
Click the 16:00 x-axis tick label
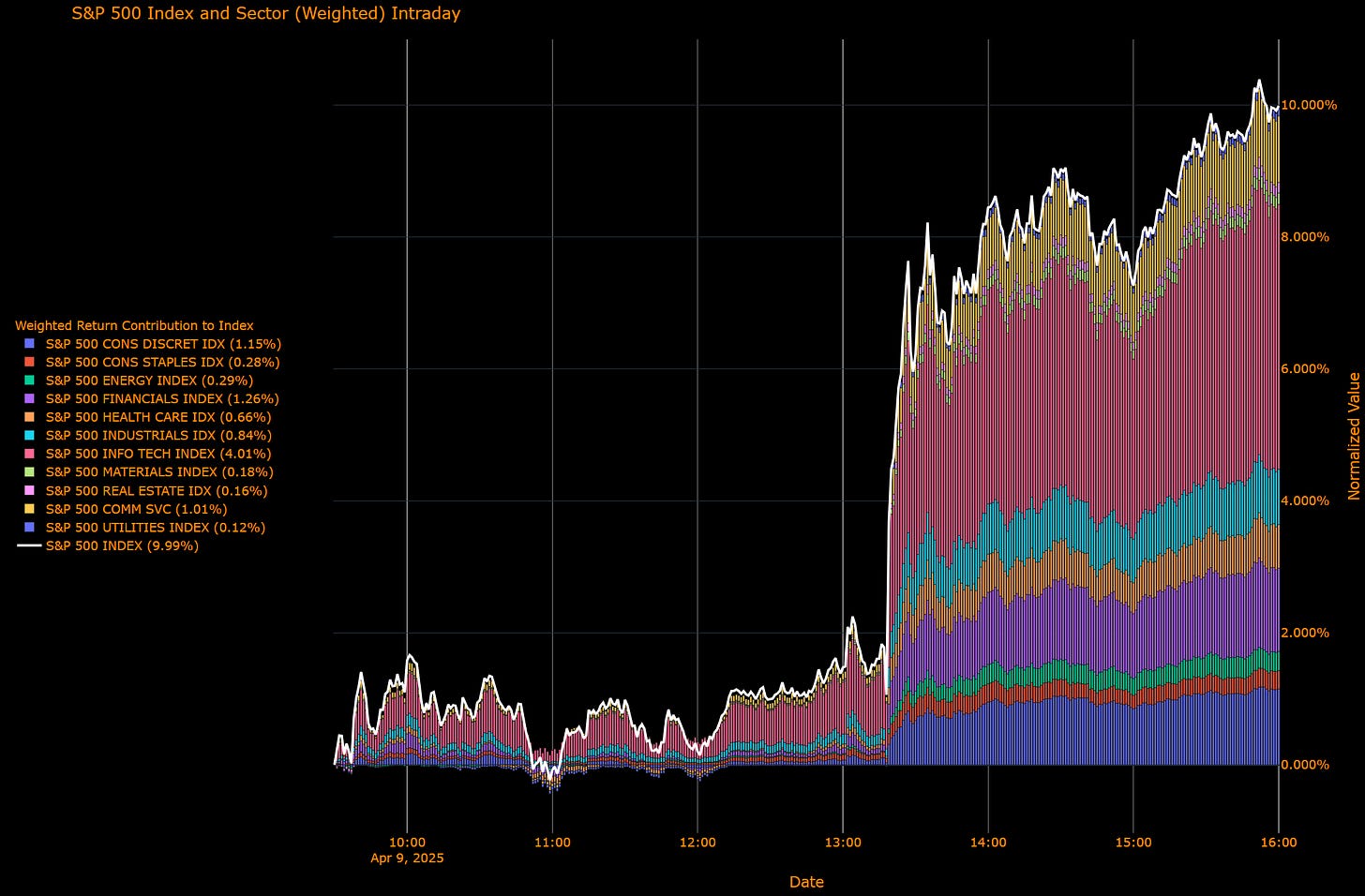tap(1279, 843)
